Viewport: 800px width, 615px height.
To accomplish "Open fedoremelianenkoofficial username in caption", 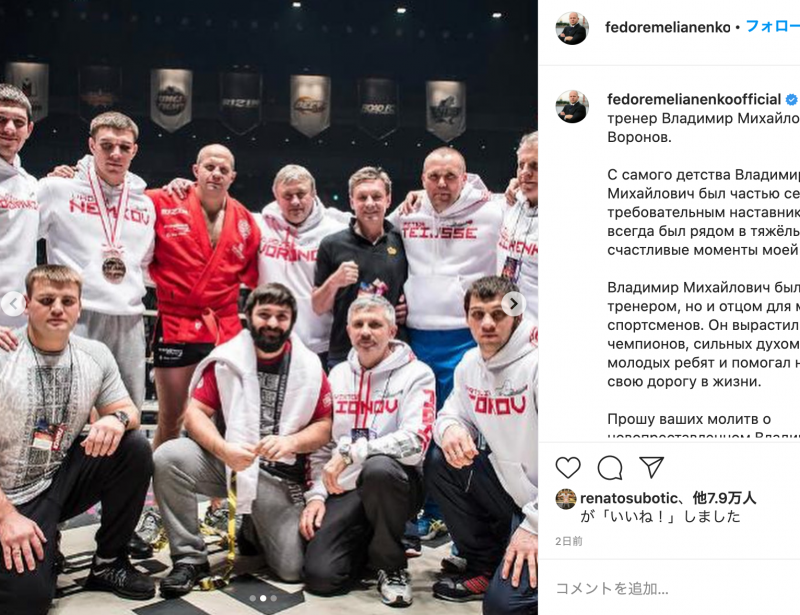I will coord(694,100).
